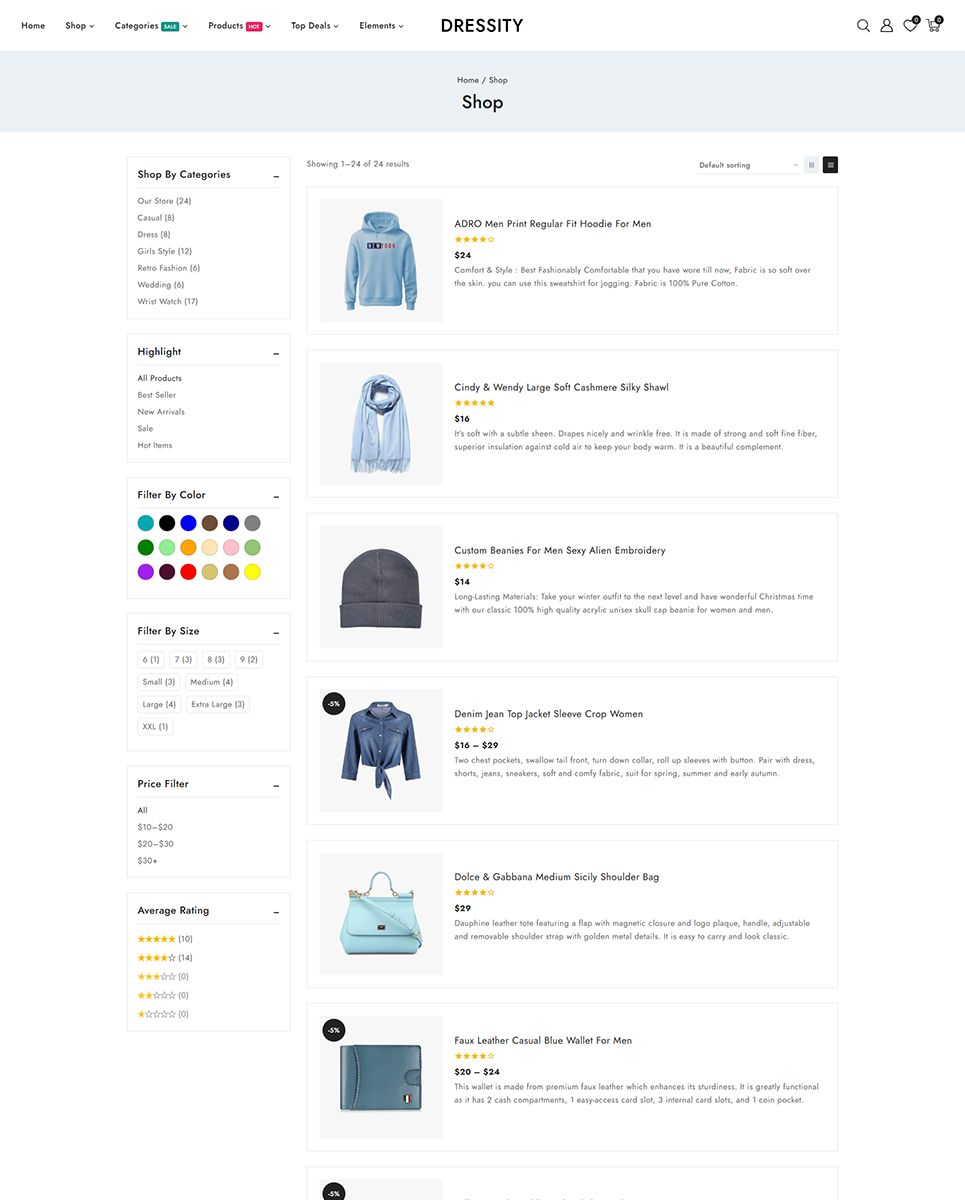Open the Elements menu
The image size is (965, 1200).
(x=381, y=26)
